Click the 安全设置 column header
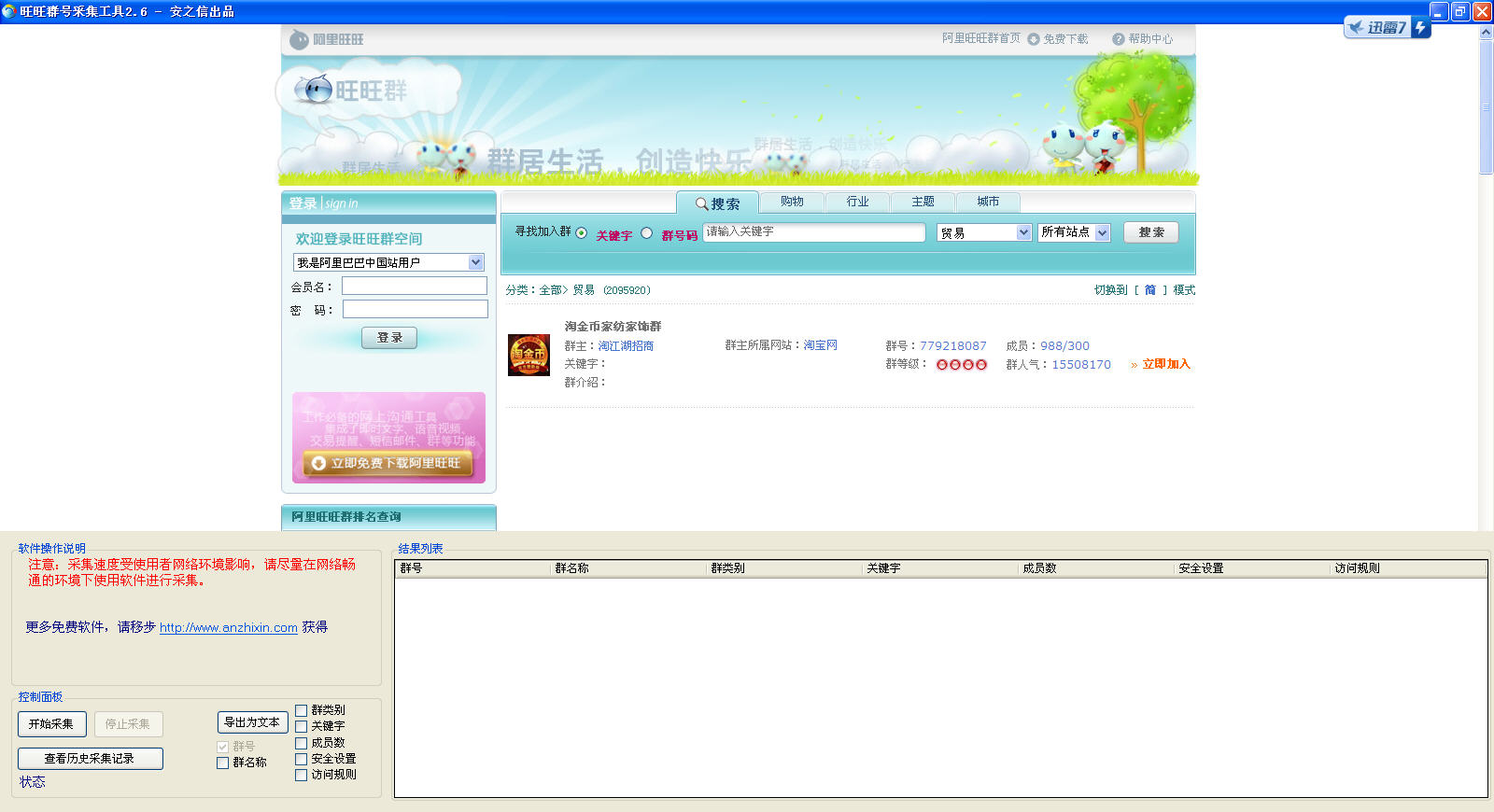 [x=1252, y=567]
